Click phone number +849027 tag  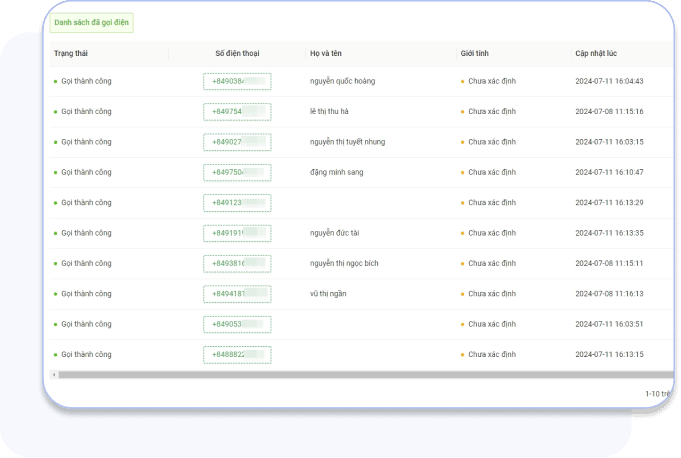click(x=237, y=142)
